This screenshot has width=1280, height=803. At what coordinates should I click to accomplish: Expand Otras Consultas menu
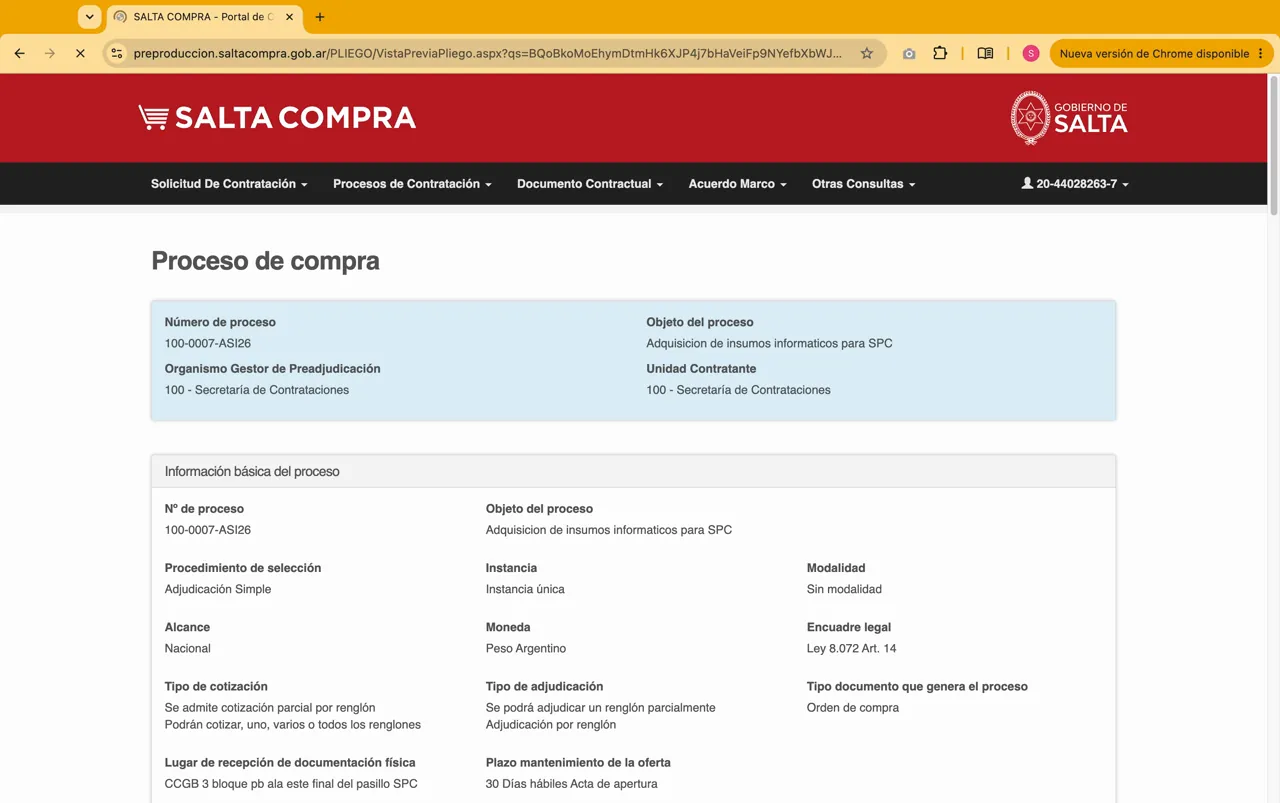tap(864, 184)
